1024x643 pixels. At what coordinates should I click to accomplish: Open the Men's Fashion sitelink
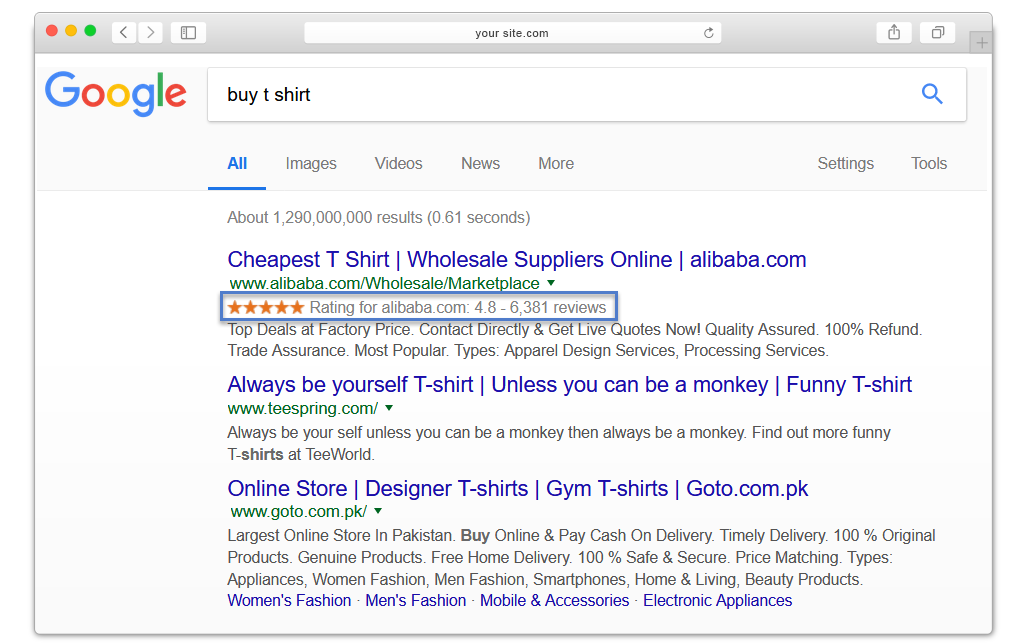415,601
